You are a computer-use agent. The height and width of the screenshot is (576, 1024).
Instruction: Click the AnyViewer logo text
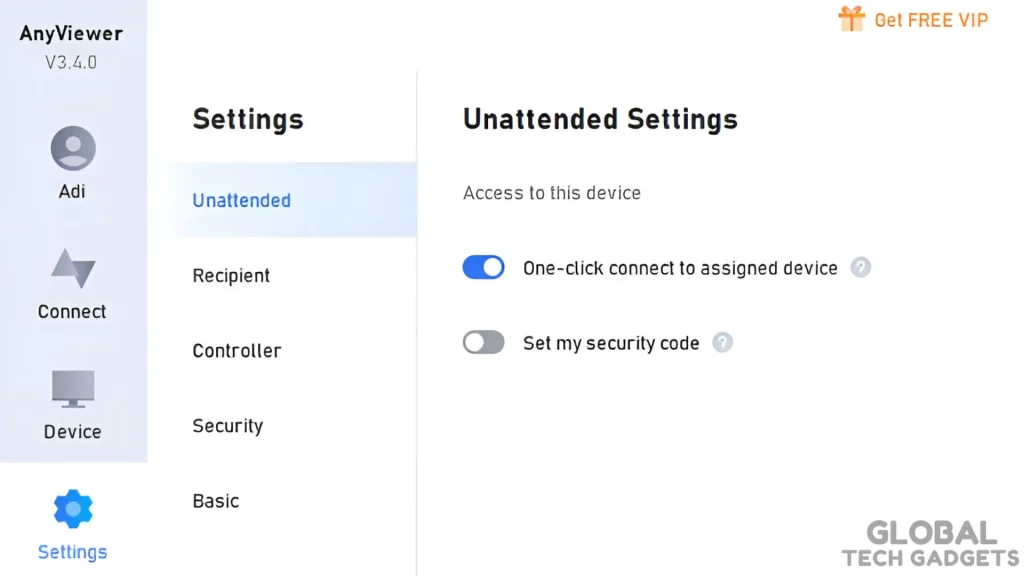click(71, 33)
